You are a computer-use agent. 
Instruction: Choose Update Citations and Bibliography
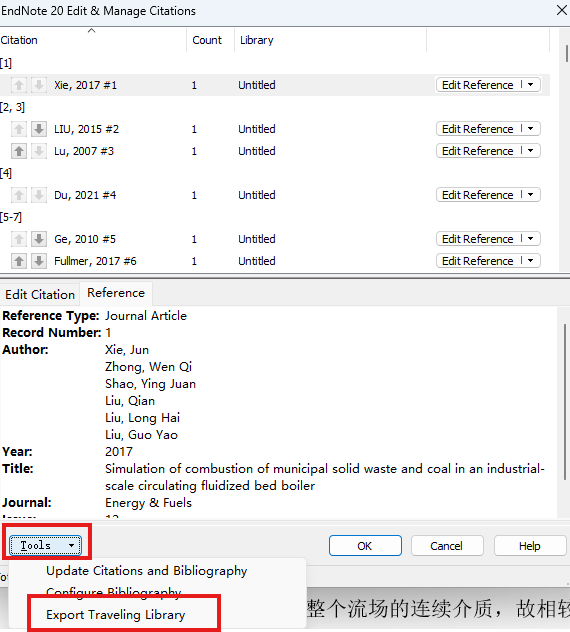(x=146, y=571)
